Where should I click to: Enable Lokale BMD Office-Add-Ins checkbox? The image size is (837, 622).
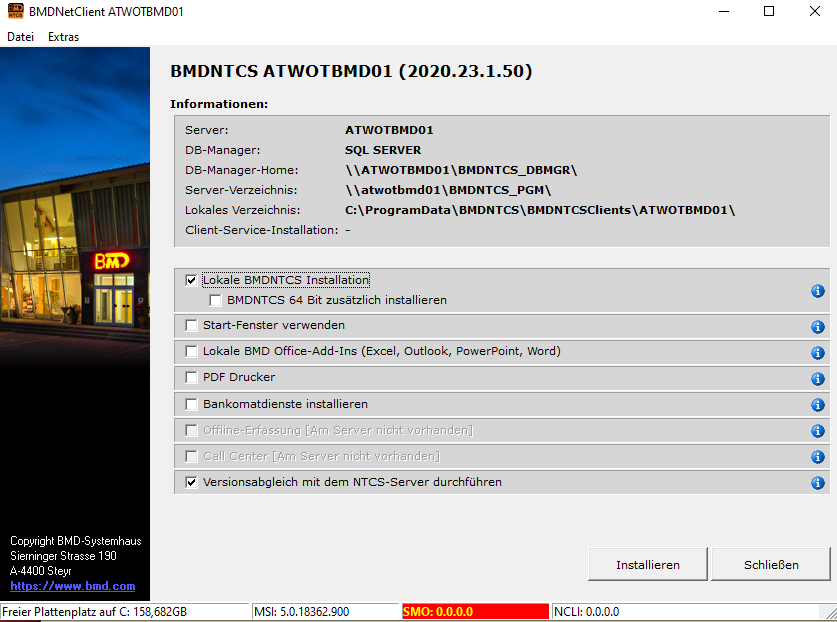tap(191, 351)
